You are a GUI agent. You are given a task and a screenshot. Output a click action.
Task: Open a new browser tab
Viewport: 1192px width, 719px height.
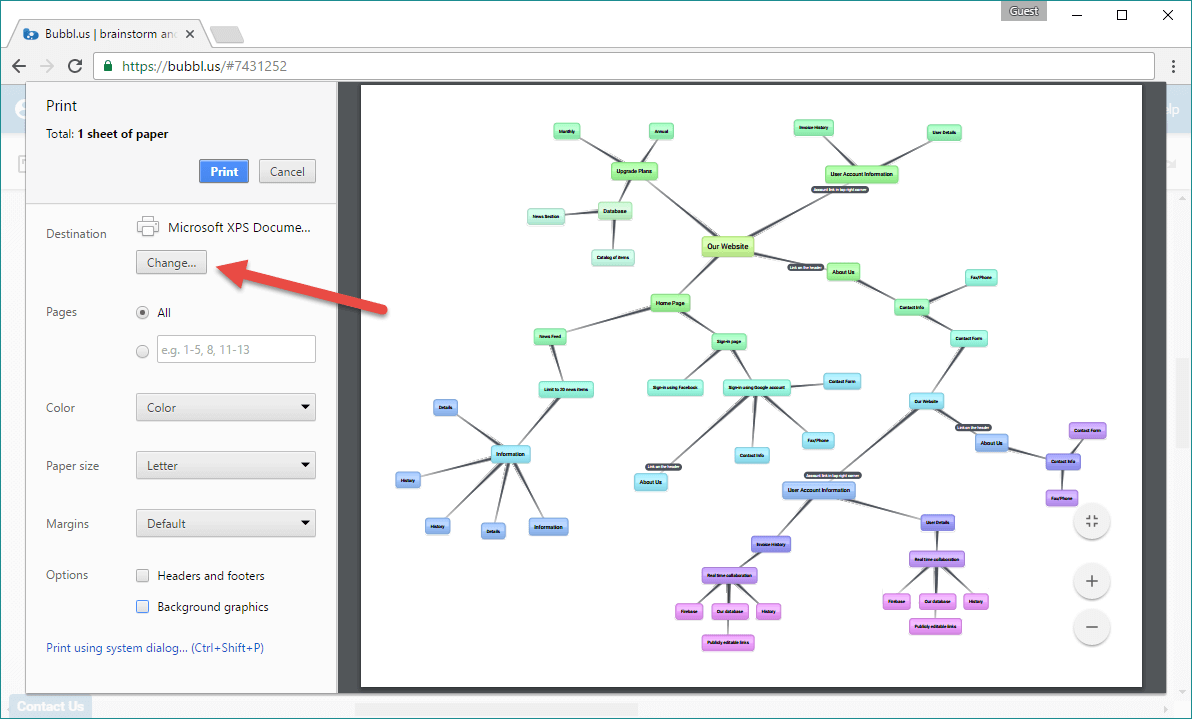pos(227,34)
